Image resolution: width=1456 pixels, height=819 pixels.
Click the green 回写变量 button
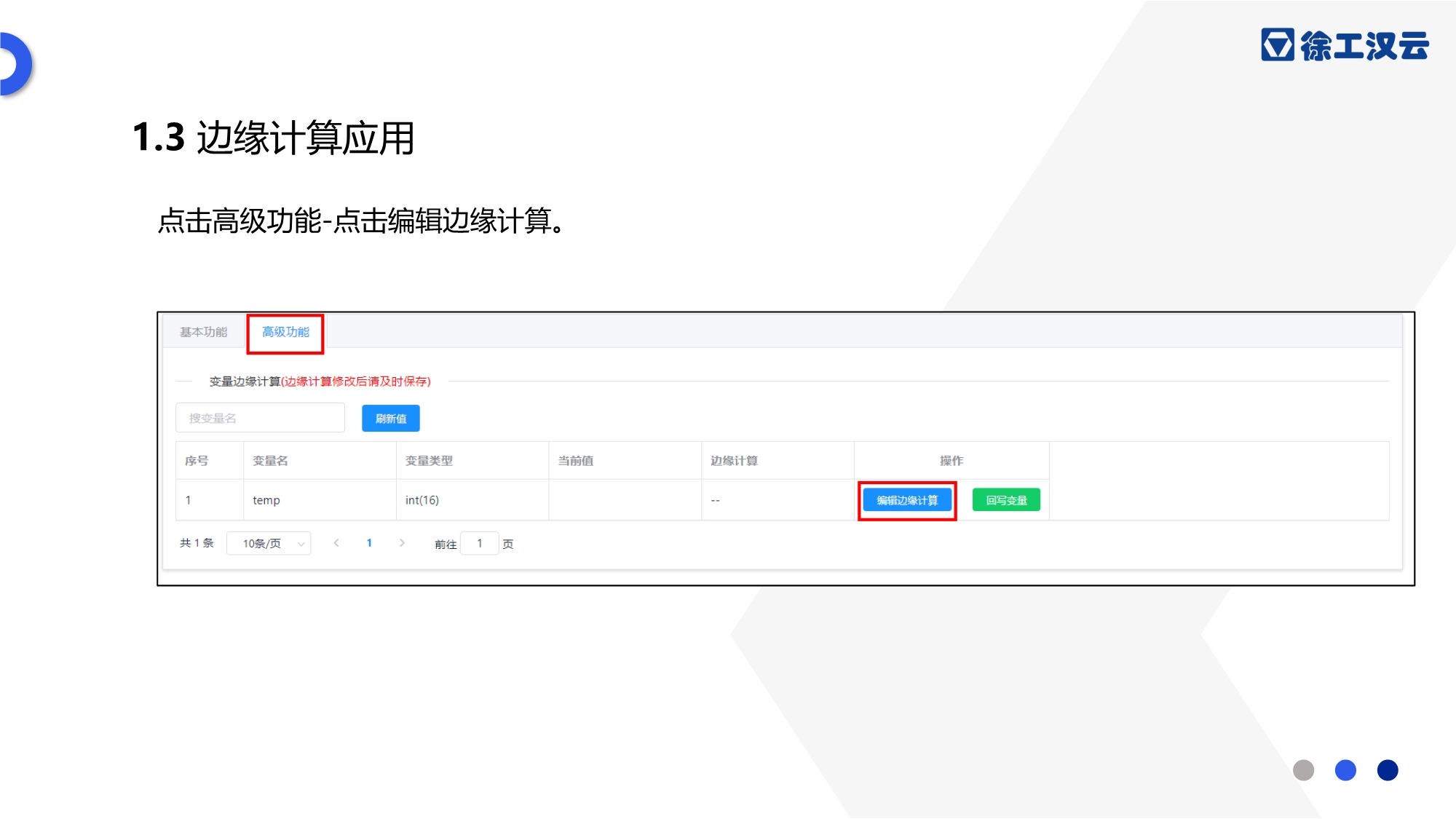coord(1006,500)
